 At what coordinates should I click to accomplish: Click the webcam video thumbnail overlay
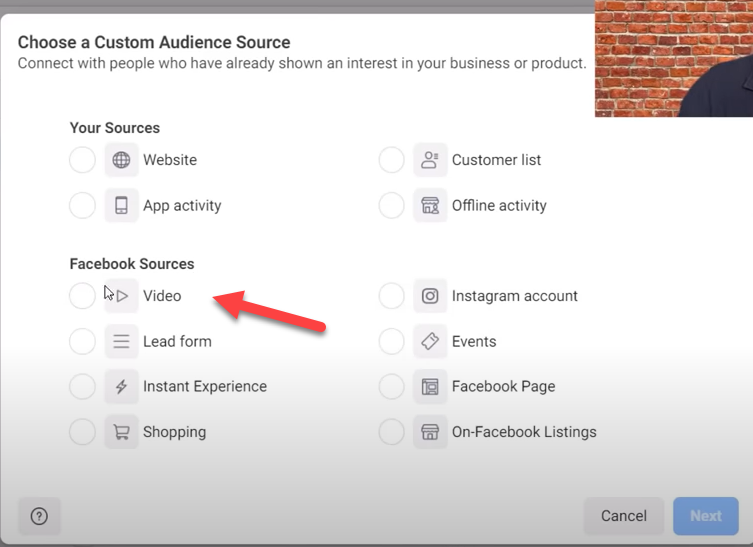pos(674,58)
